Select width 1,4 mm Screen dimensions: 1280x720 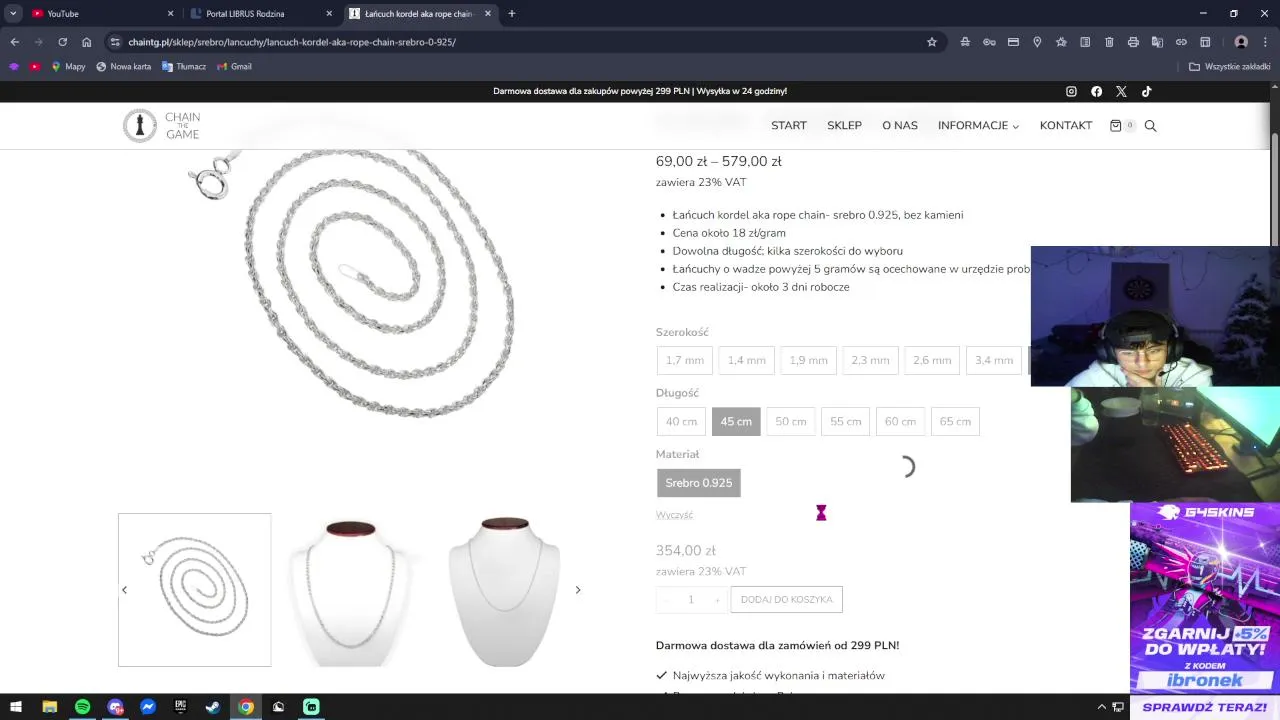click(747, 360)
